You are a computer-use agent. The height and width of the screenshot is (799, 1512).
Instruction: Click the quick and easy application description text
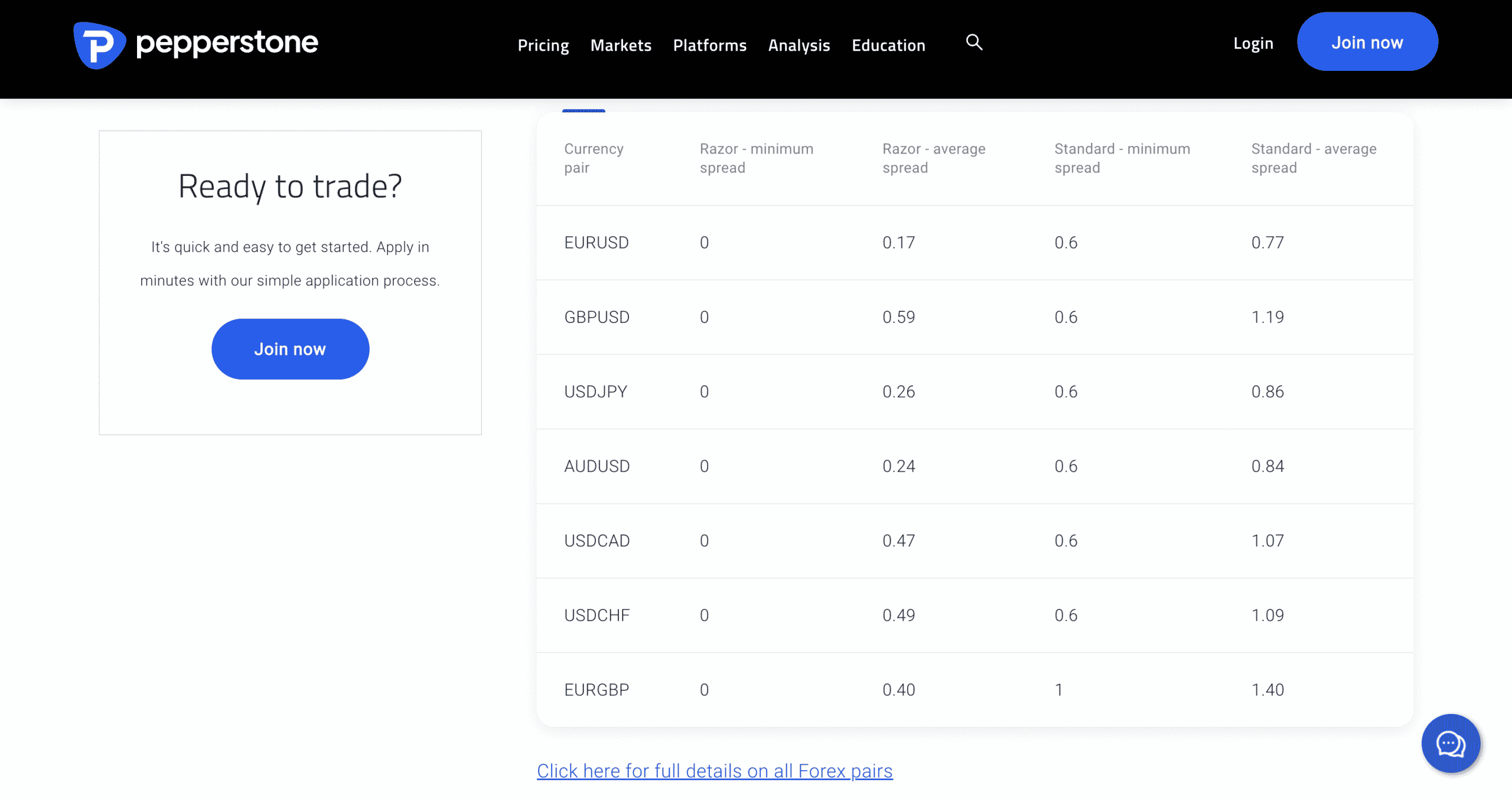point(290,263)
